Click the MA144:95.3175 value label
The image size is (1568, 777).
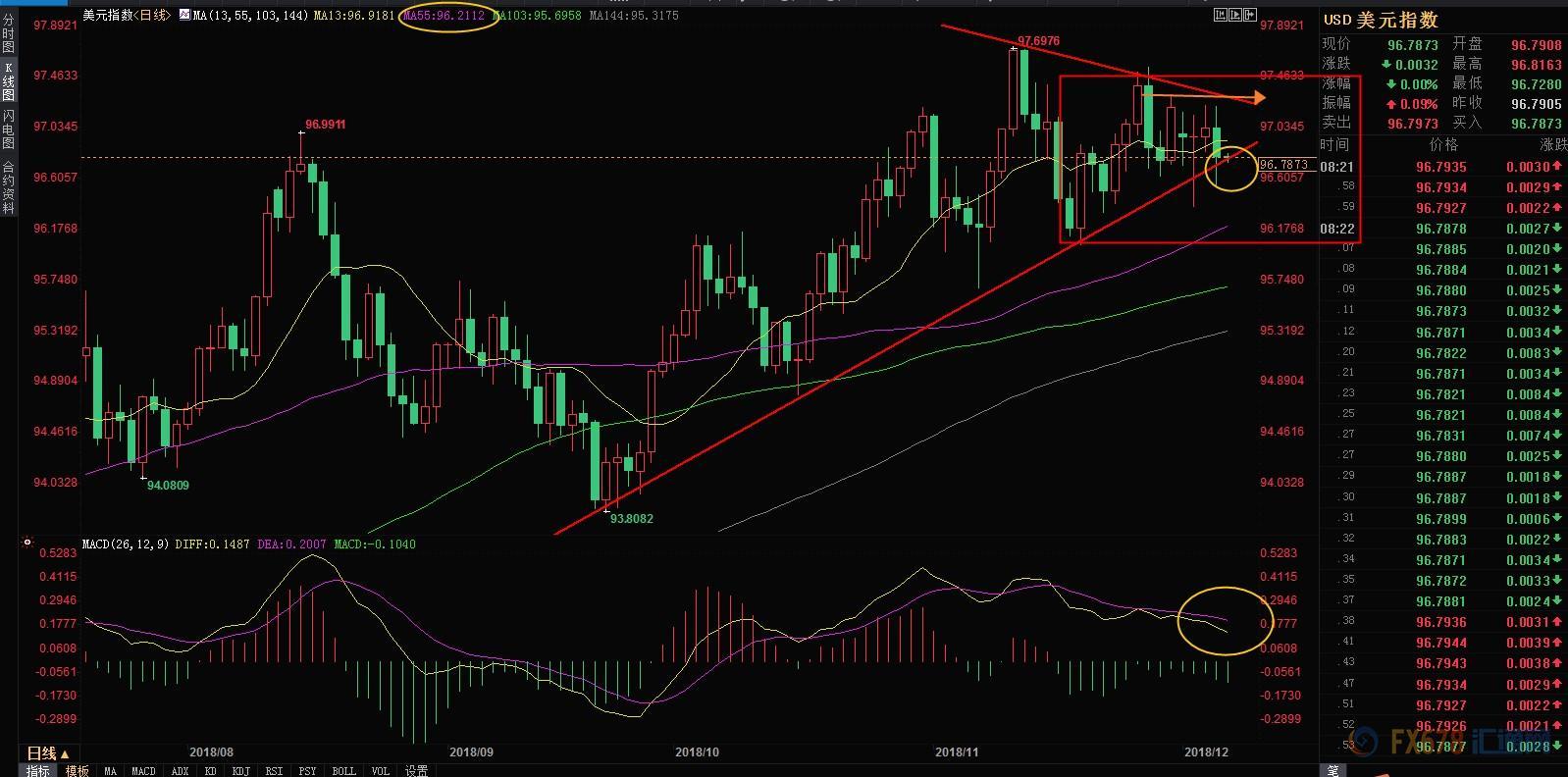[x=633, y=16]
